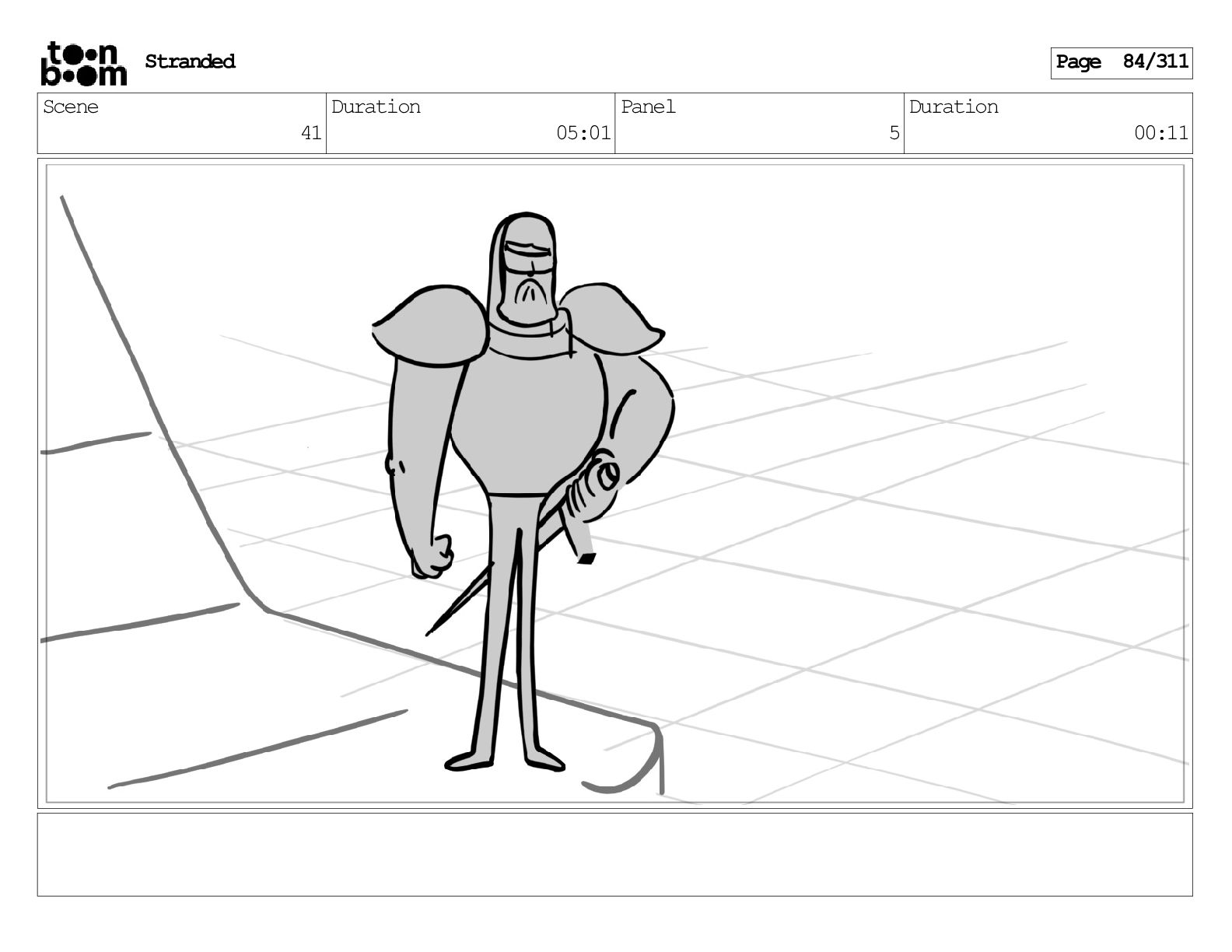Click the 'Panel' header label

tap(648, 107)
